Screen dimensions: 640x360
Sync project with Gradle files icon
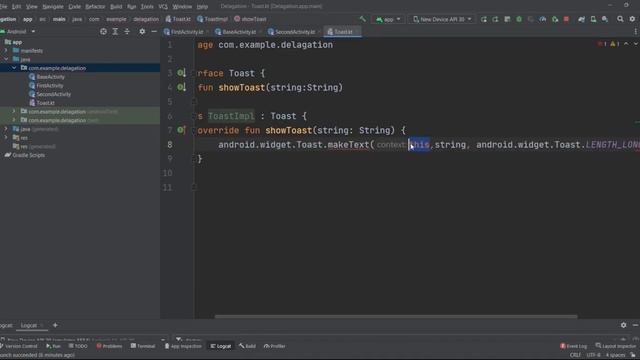(581, 19)
